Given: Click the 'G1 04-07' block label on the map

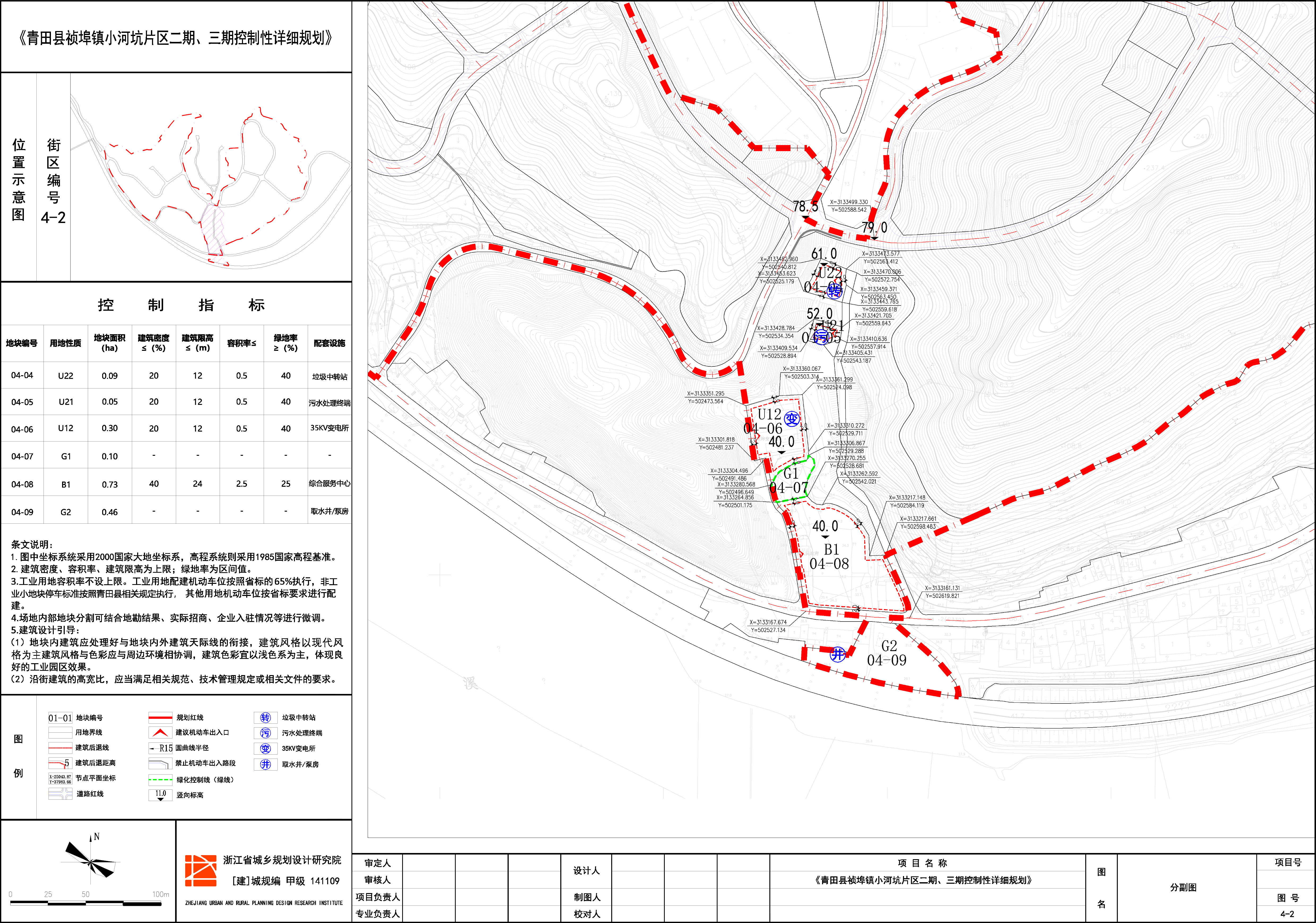Looking at the screenshot, I should click(x=789, y=481).
